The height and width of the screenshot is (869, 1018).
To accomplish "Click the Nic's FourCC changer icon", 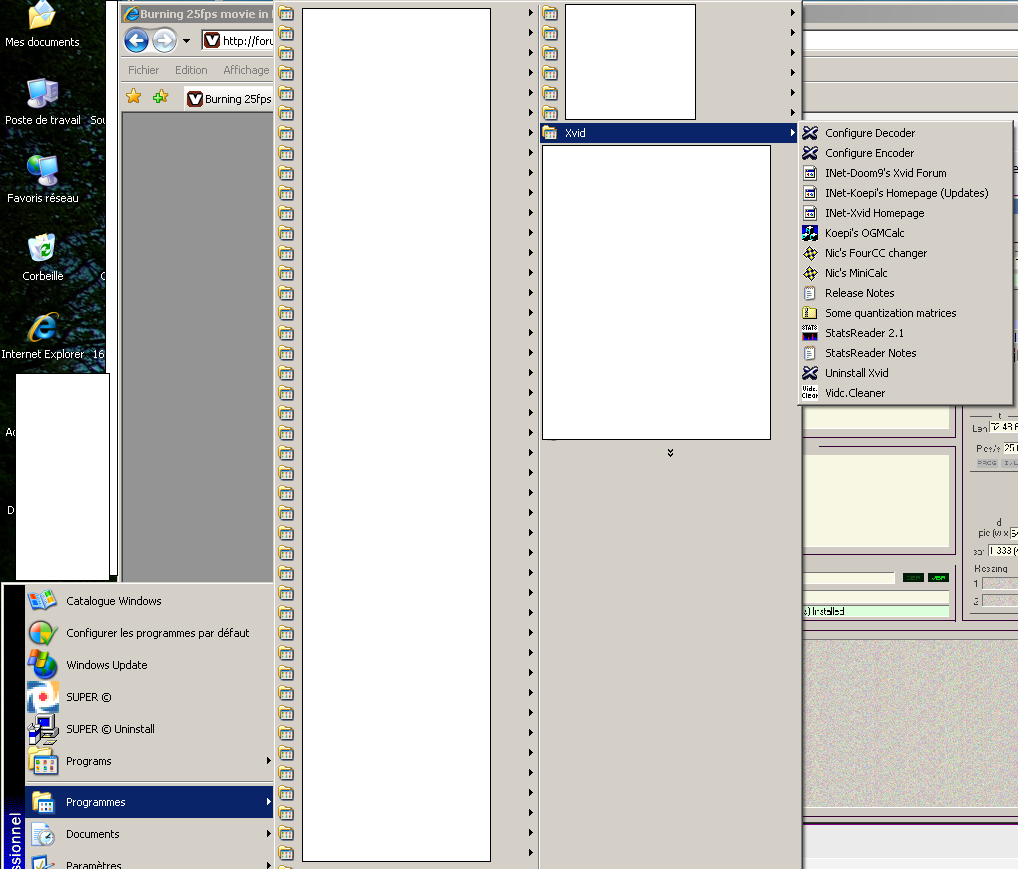I will coord(810,253).
